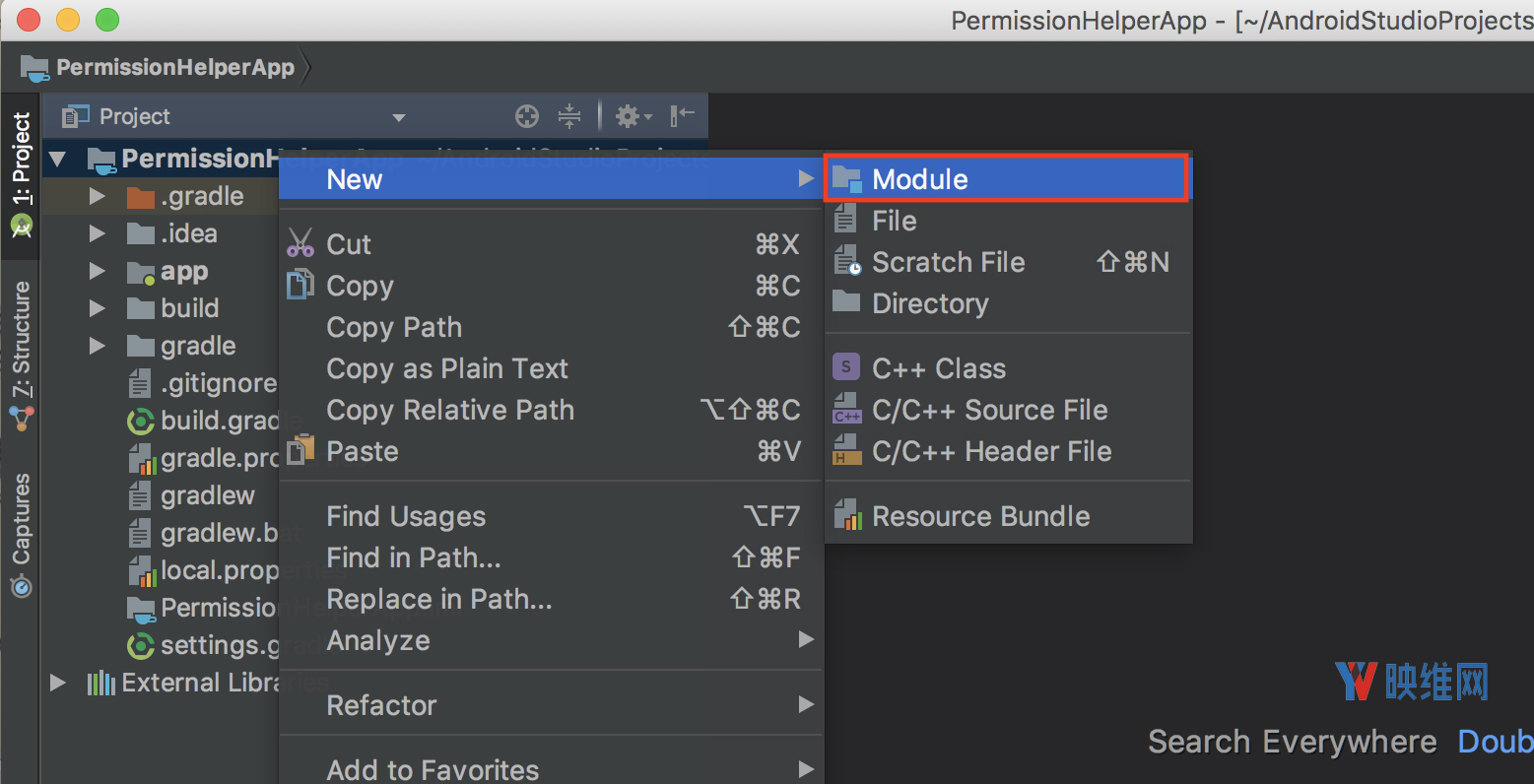Click the Scratch File icon
Image resolution: width=1534 pixels, height=784 pixels.
pos(846,262)
